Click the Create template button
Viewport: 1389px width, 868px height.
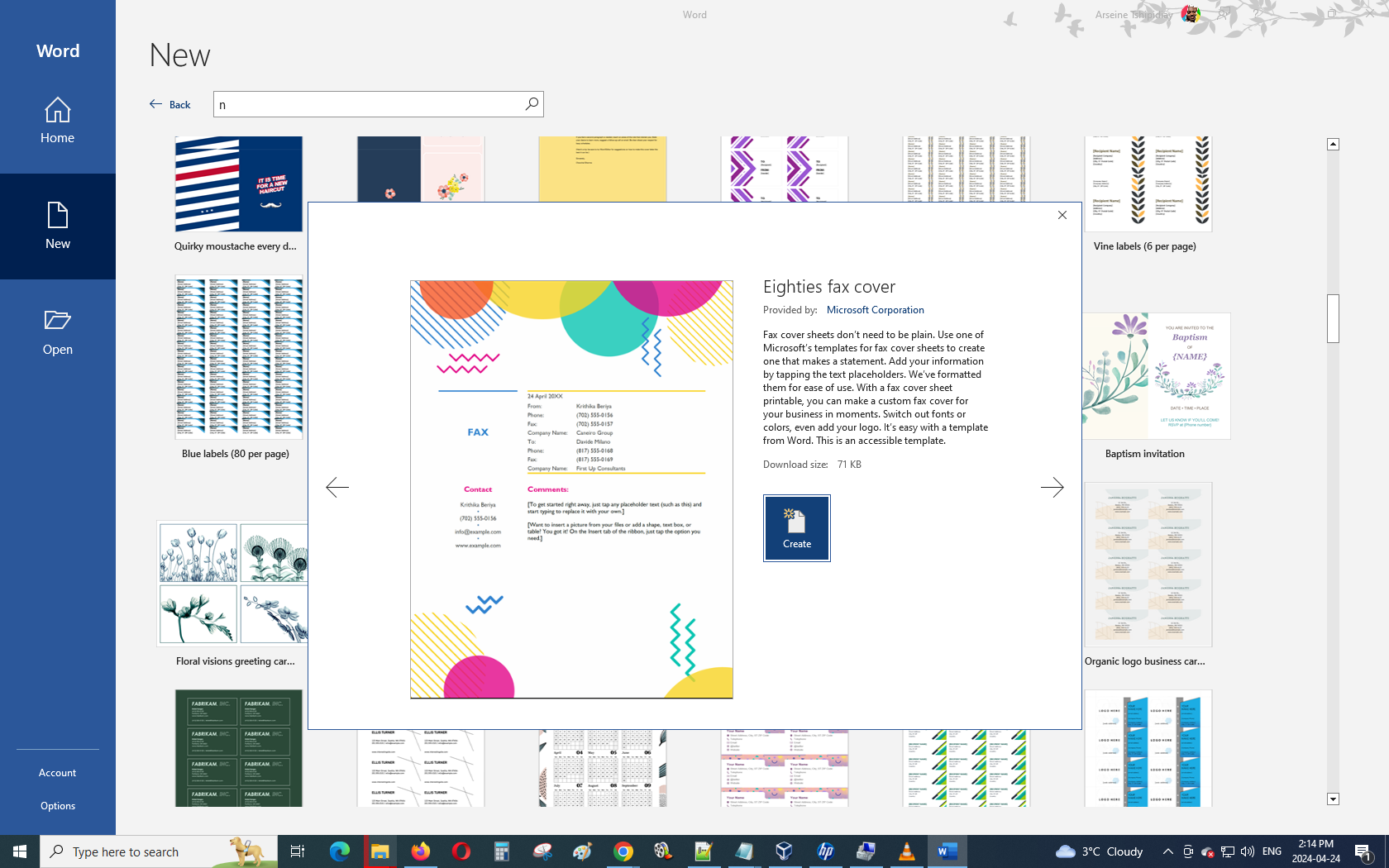pyautogui.click(x=796, y=528)
